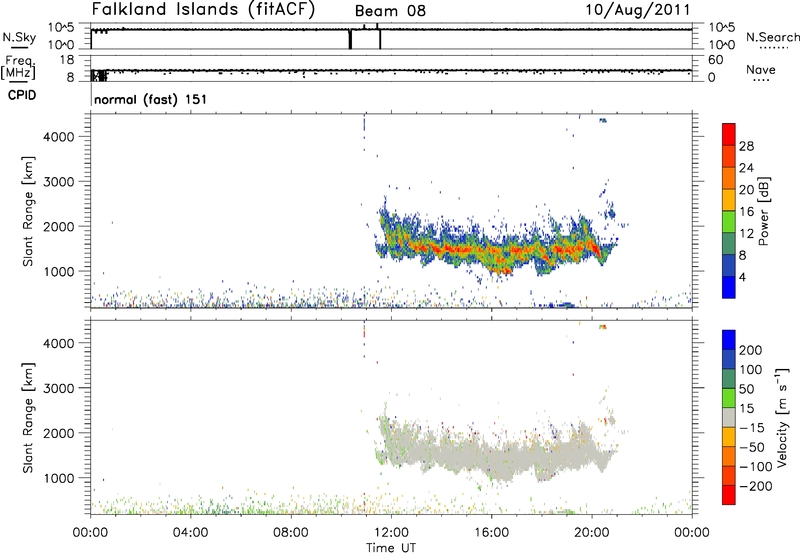Click the 'Power [dB]' colorbar label

click(x=763, y=211)
